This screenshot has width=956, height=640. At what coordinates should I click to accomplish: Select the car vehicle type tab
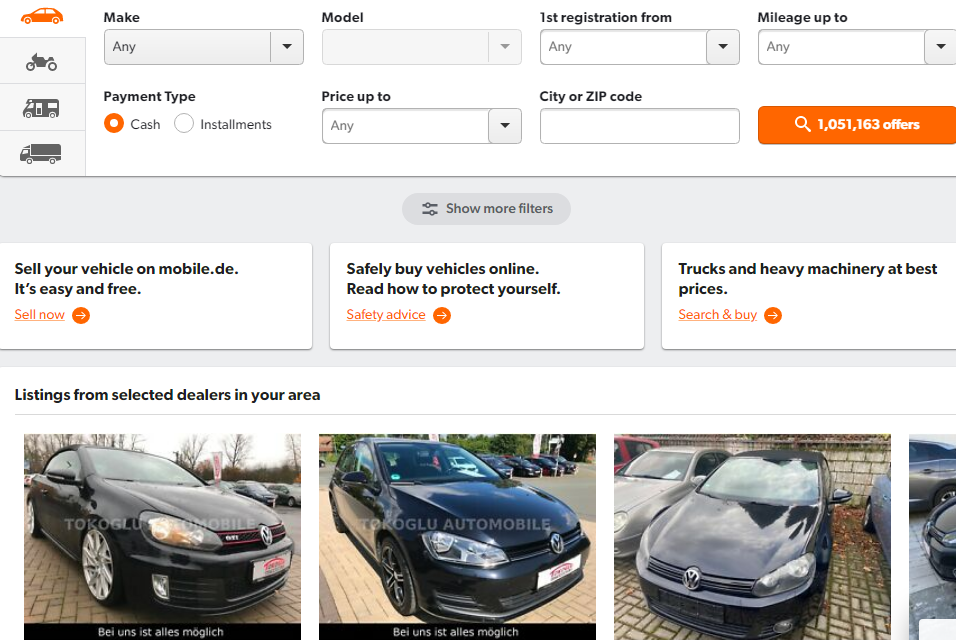click(x=42, y=16)
